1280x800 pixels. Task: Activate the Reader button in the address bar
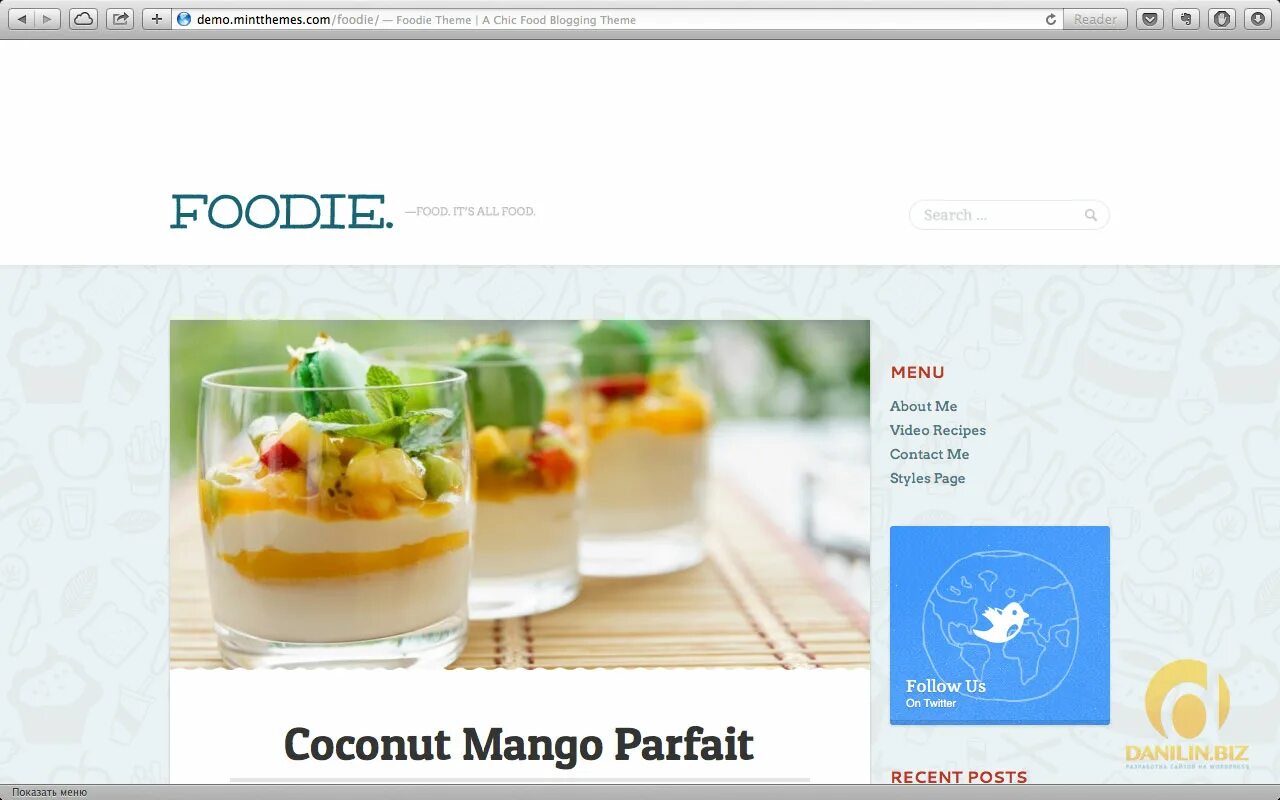1095,19
